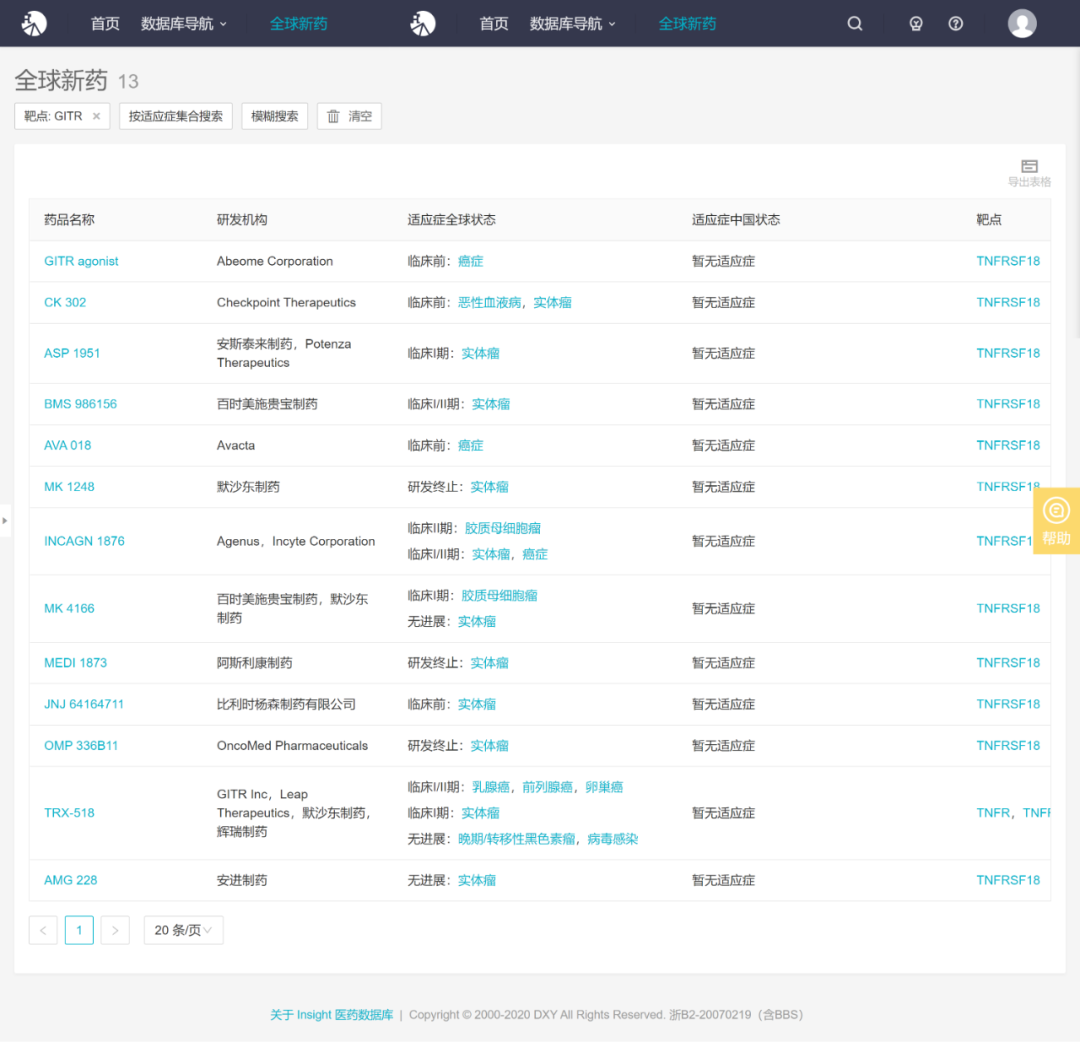
Task: Open TRX-518 drug link
Action: [x=70, y=813]
